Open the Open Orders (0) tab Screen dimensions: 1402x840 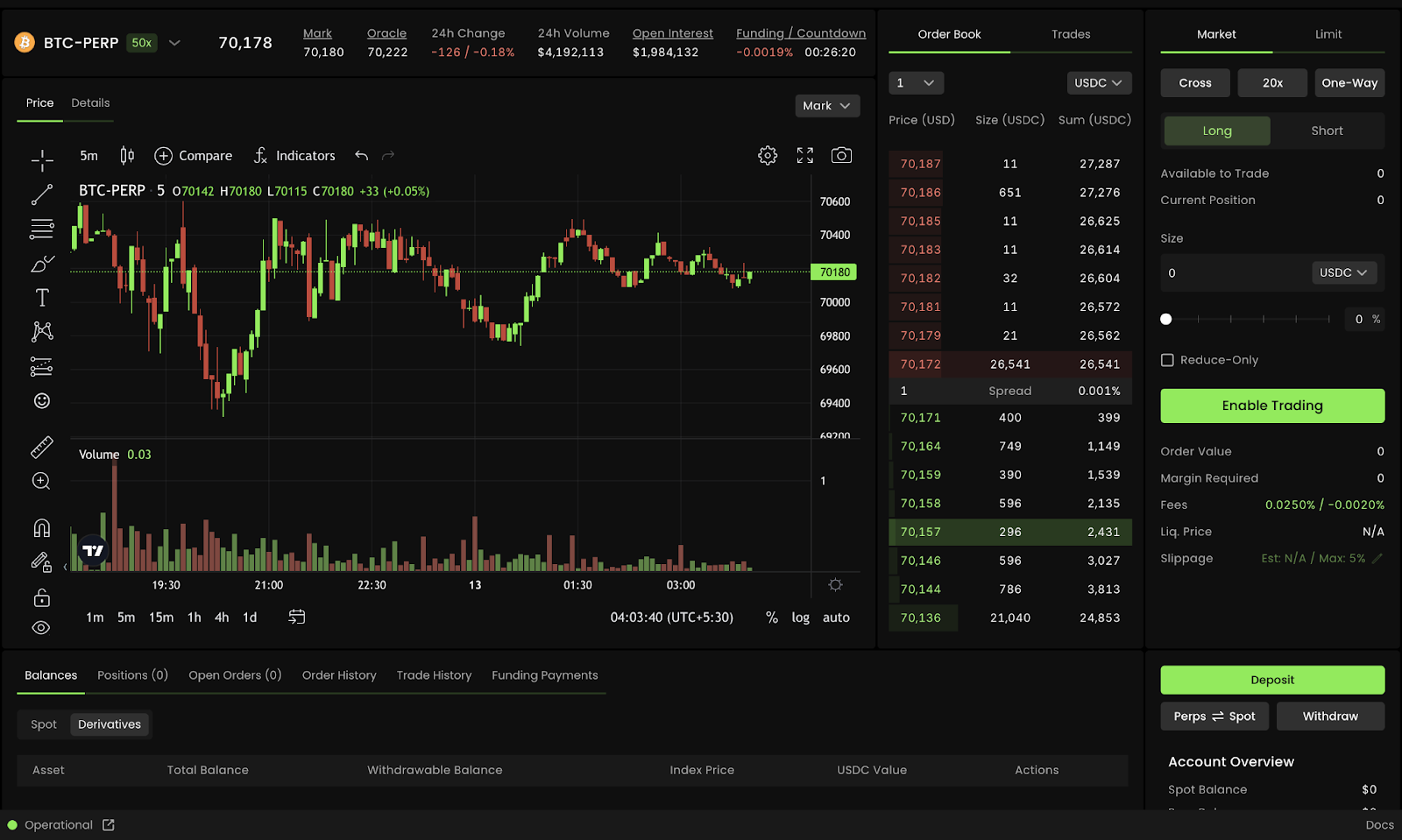click(x=235, y=675)
